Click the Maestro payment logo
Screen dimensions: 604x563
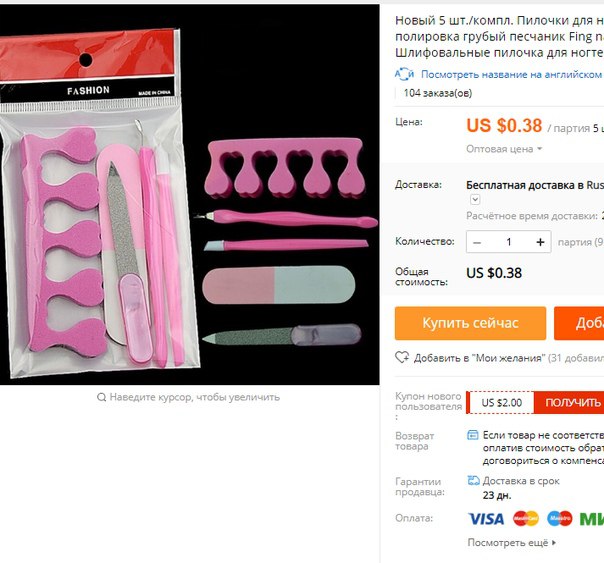coord(560,518)
